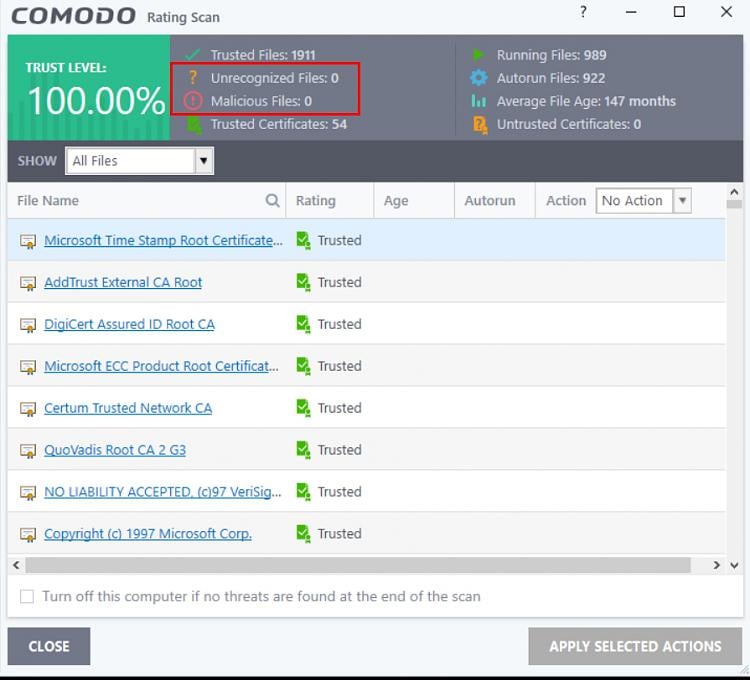This screenshot has width=750, height=680.
Task: Click certificate icon beside Copyright 1997 Microsoft Corp
Action: pyautogui.click(x=28, y=534)
